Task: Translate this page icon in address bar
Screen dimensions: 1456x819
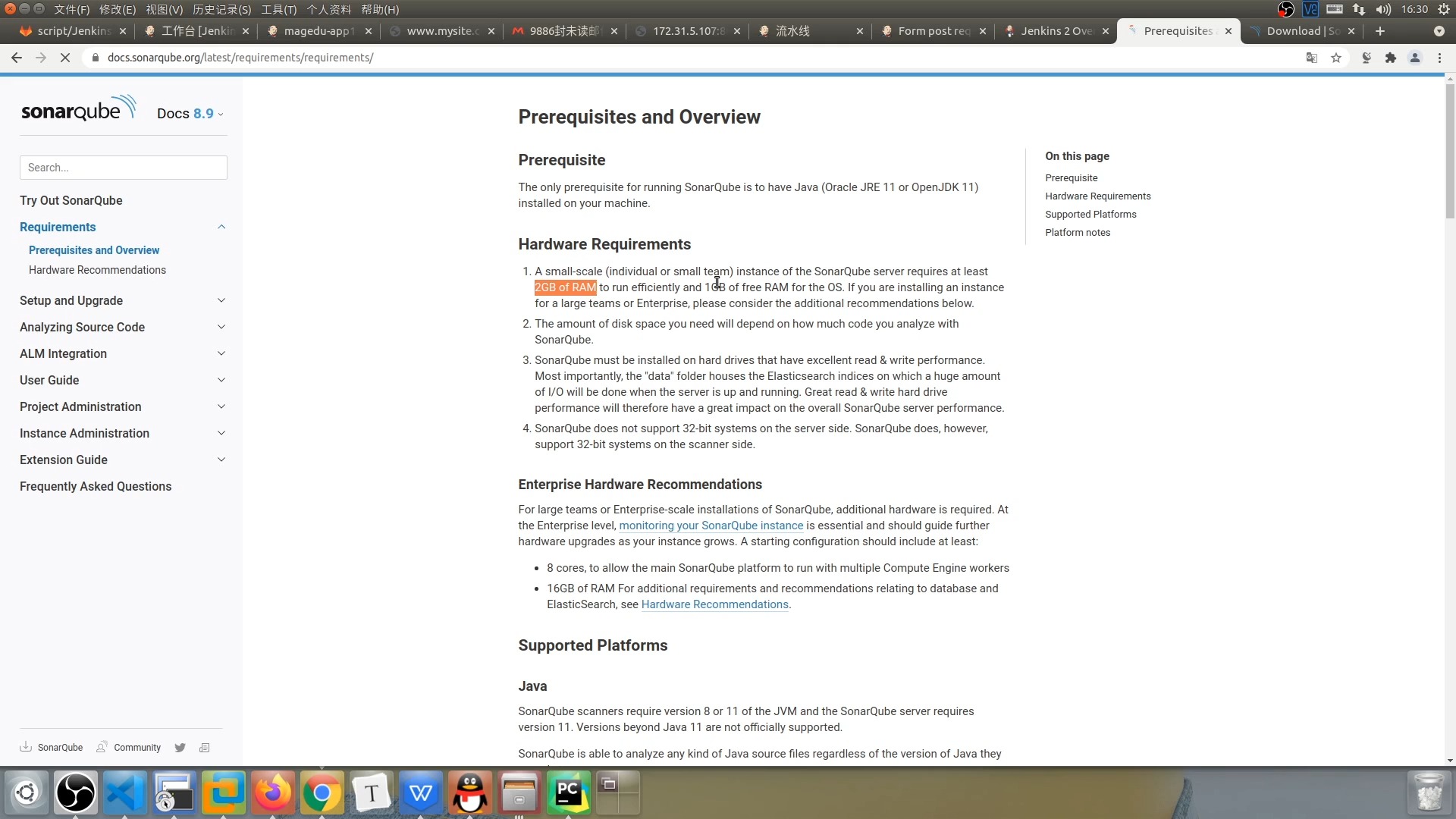Action: [x=1312, y=58]
